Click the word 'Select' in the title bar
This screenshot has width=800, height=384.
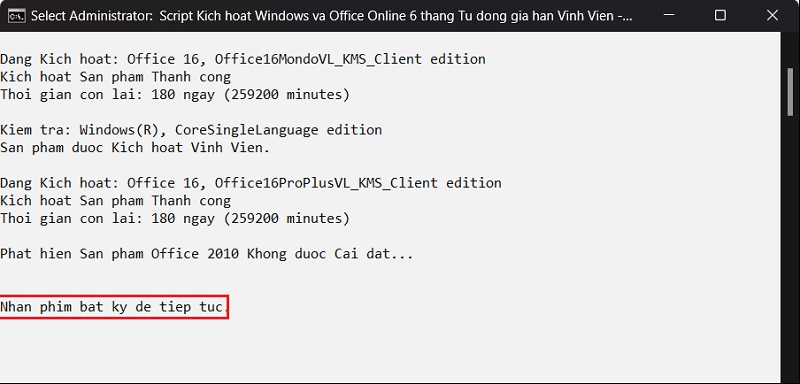click(48, 16)
